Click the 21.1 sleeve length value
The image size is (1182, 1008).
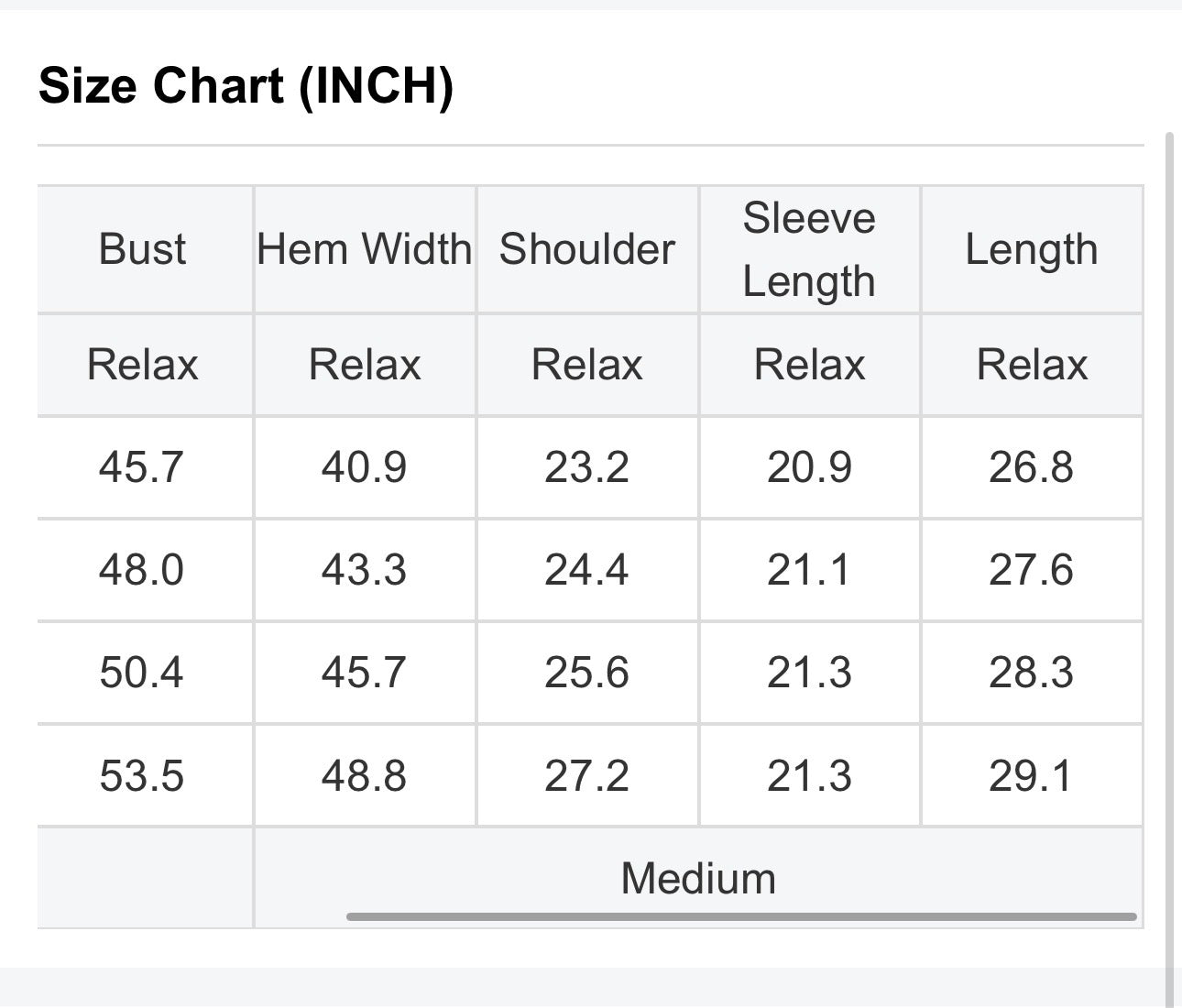click(809, 570)
